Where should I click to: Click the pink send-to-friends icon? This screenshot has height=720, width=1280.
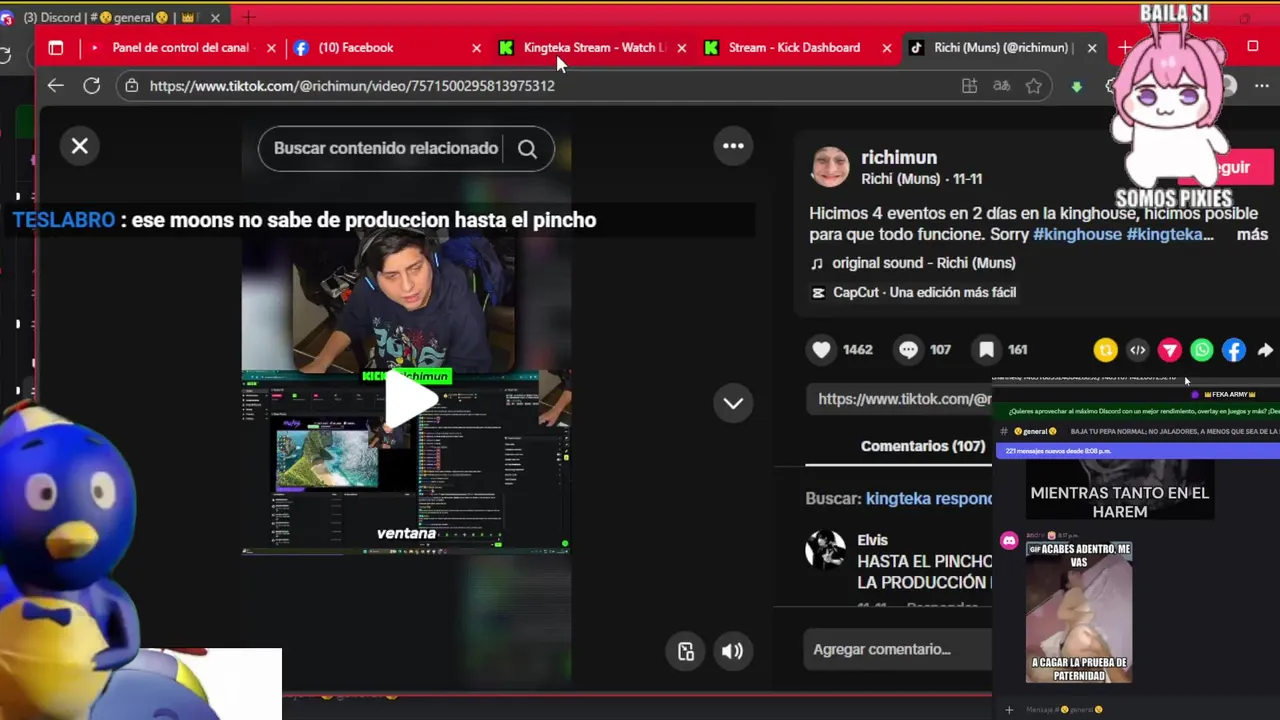[x=1169, y=349]
